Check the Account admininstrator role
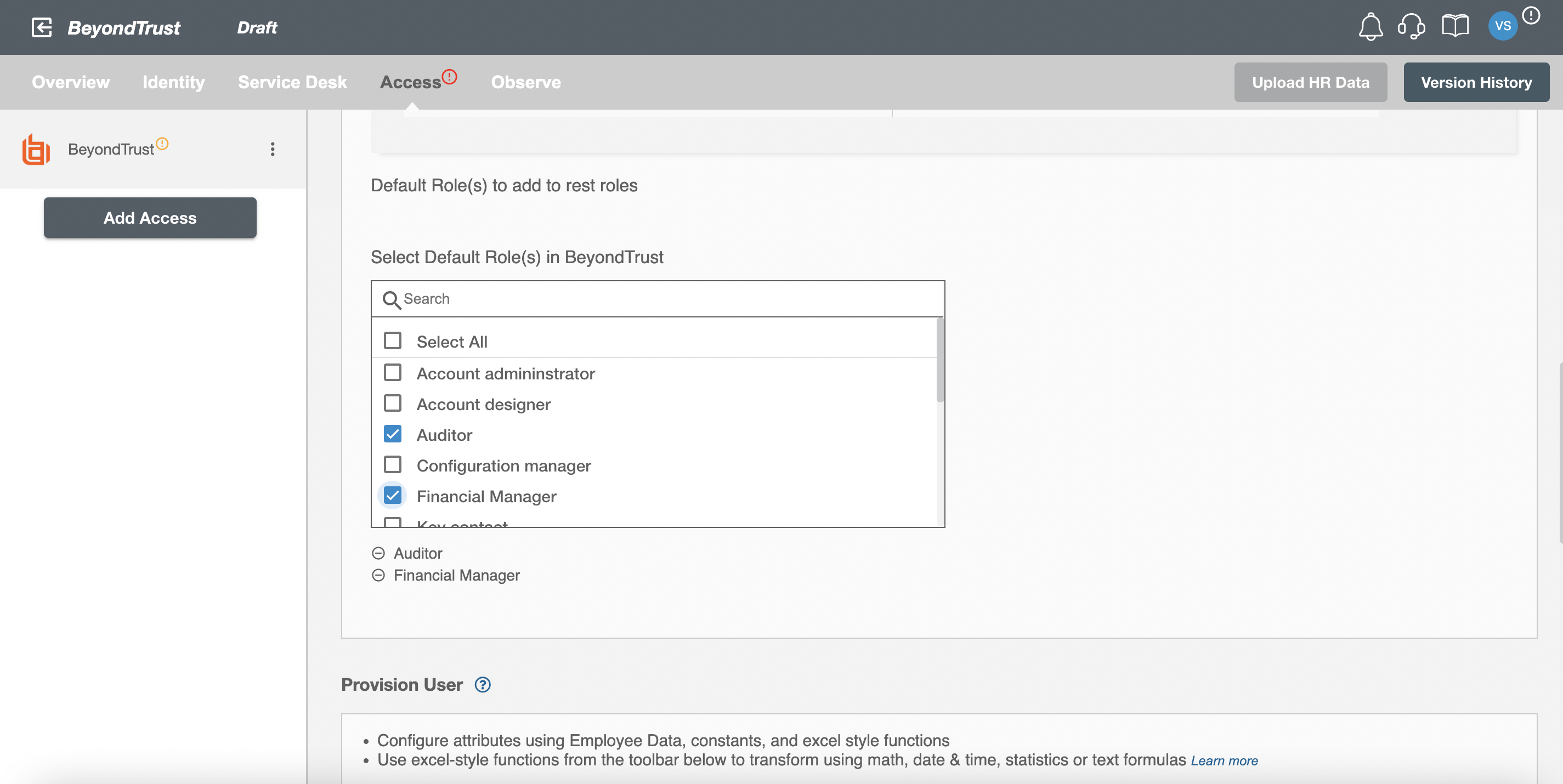 tap(393, 372)
